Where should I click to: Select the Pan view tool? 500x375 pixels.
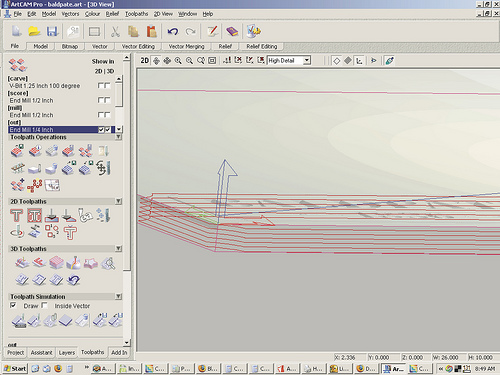[x=167, y=61]
